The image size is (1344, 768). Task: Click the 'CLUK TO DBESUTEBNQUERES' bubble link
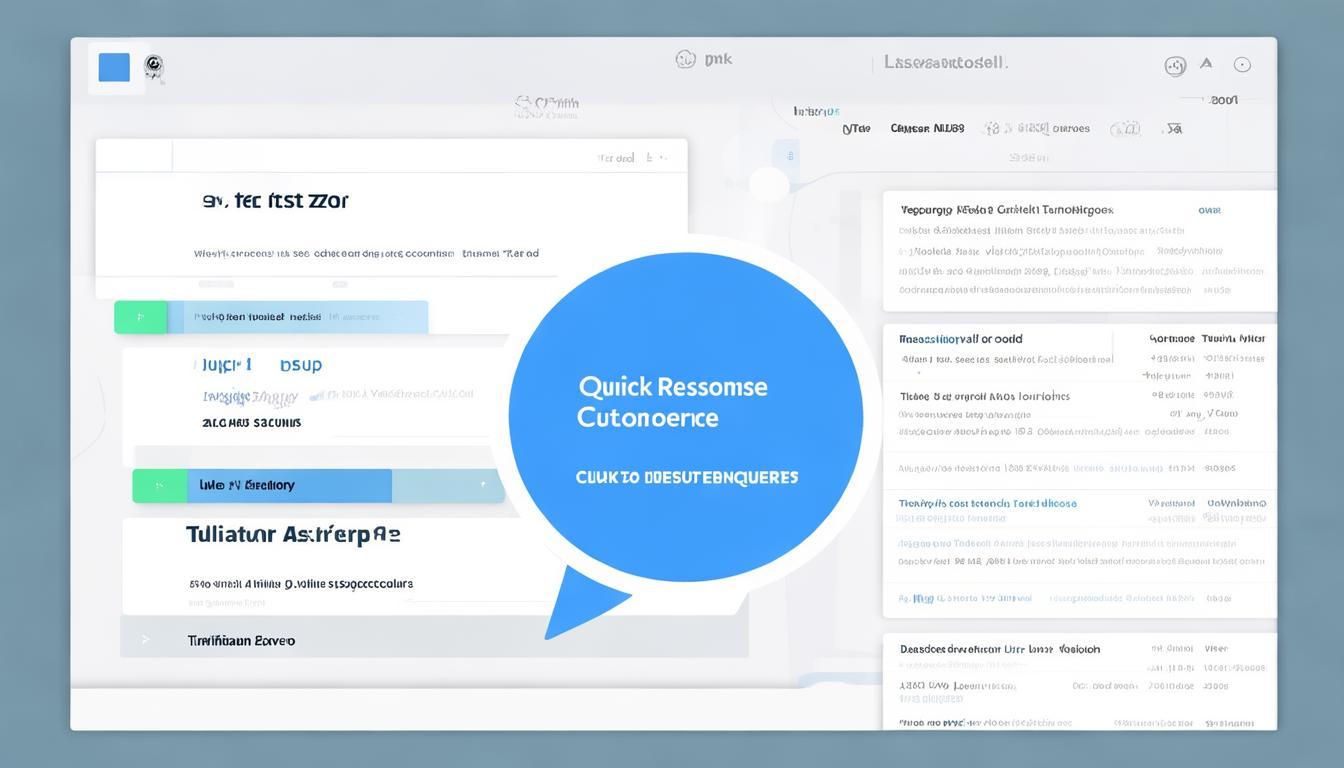pyautogui.click(x=686, y=477)
